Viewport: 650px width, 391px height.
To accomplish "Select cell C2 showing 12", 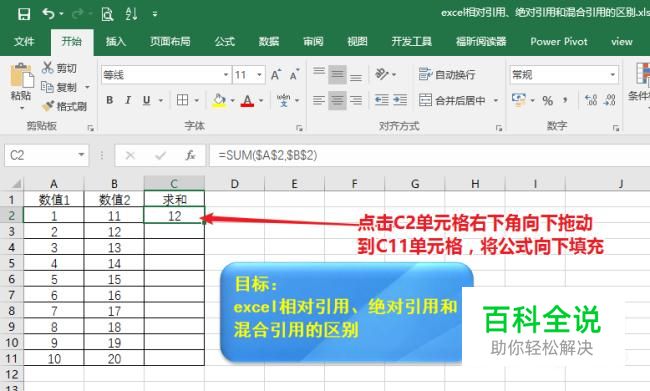I will click(x=175, y=216).
